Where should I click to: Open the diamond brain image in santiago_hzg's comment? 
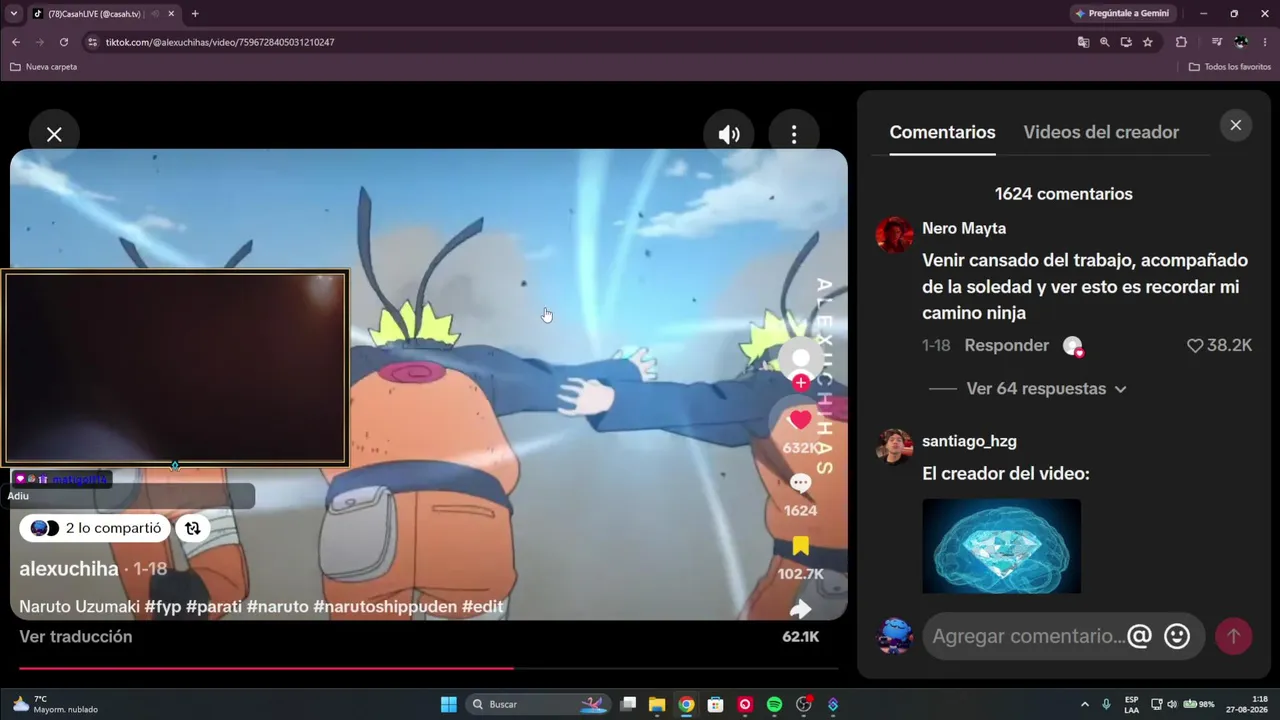pos(1001,546)
